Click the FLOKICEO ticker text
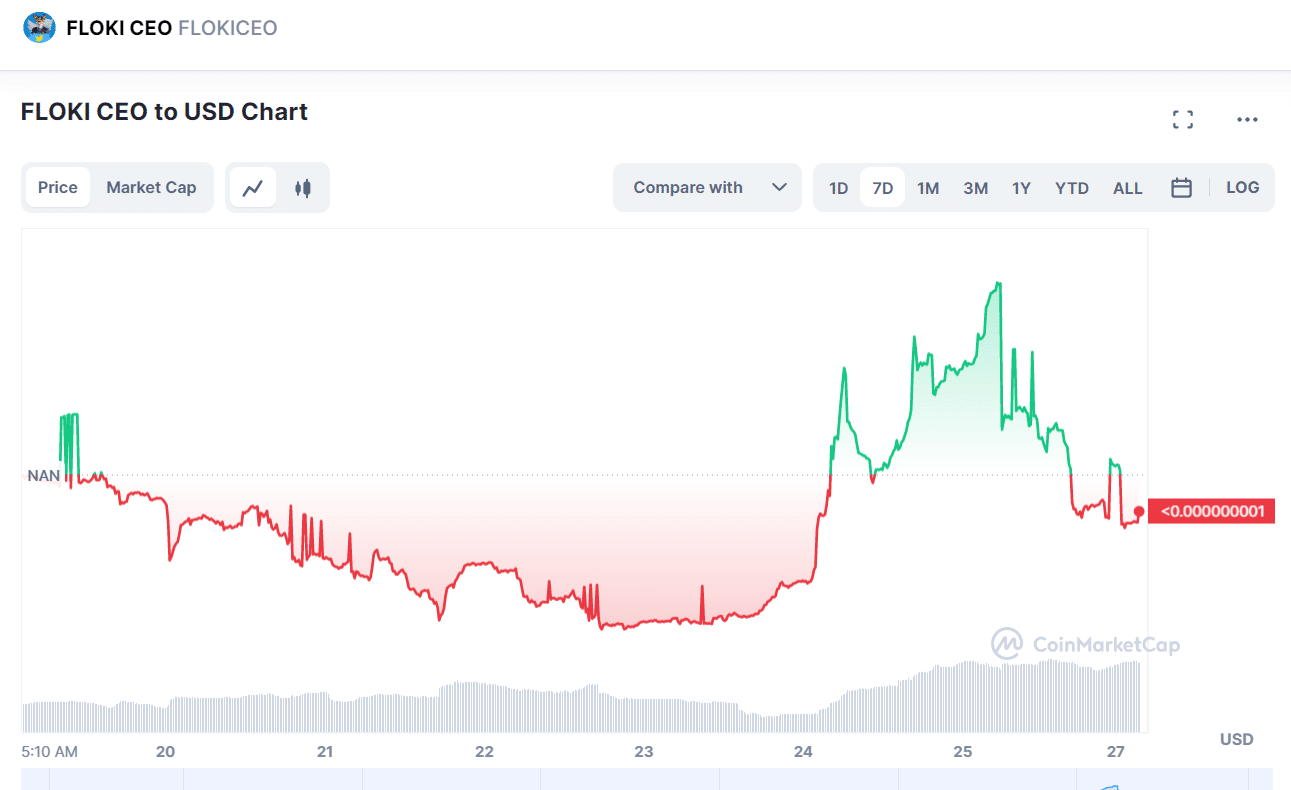The image size is (1291, 790). point(227,28)
